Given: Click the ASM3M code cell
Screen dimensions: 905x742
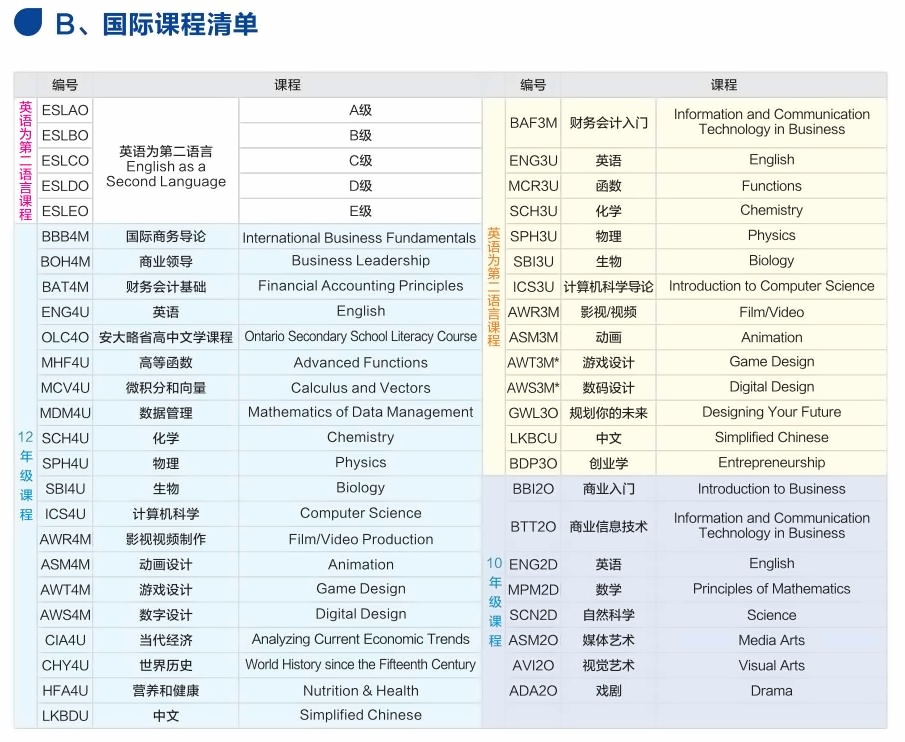Looking at the screenshot, I should coord(533,338).
